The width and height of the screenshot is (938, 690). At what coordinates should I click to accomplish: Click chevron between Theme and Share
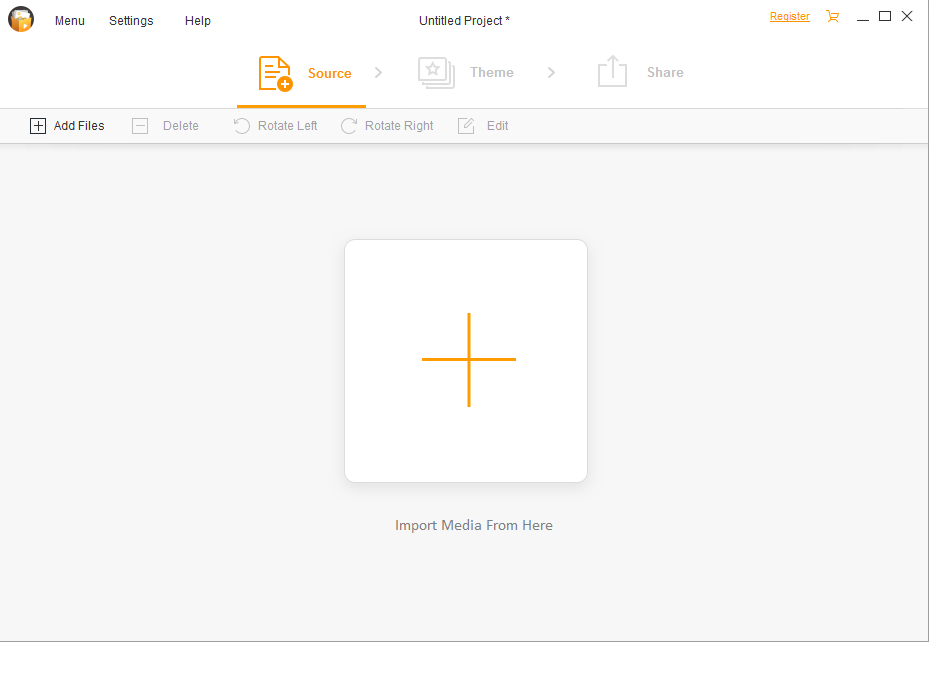tap(551, 72)
